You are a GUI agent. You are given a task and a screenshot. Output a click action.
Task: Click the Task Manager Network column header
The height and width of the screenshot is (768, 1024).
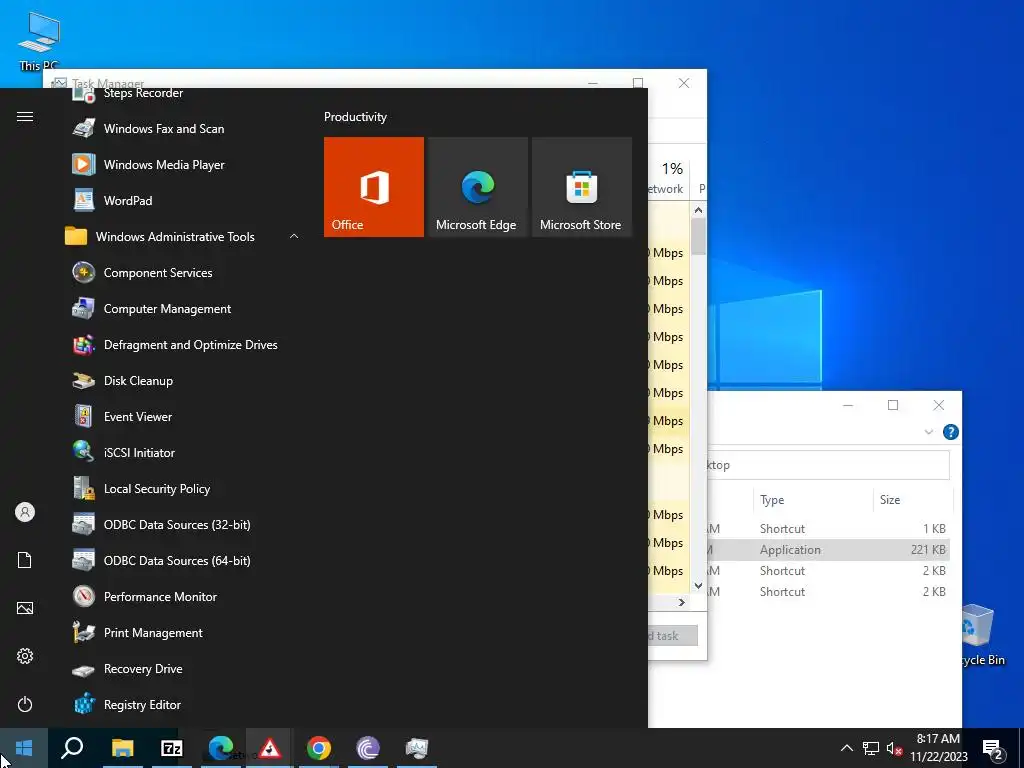[x=667, y=178]
